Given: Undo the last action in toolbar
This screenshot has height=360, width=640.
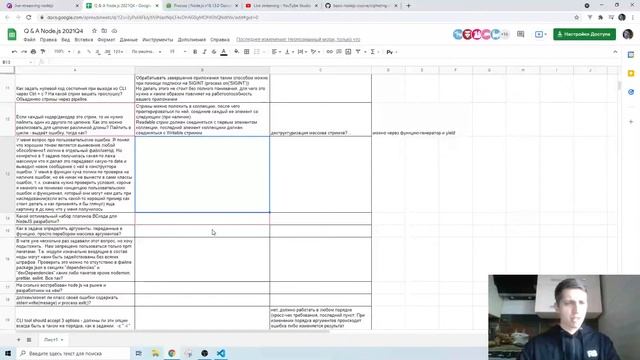Looking at the screenshot, I should coord(14,52).
